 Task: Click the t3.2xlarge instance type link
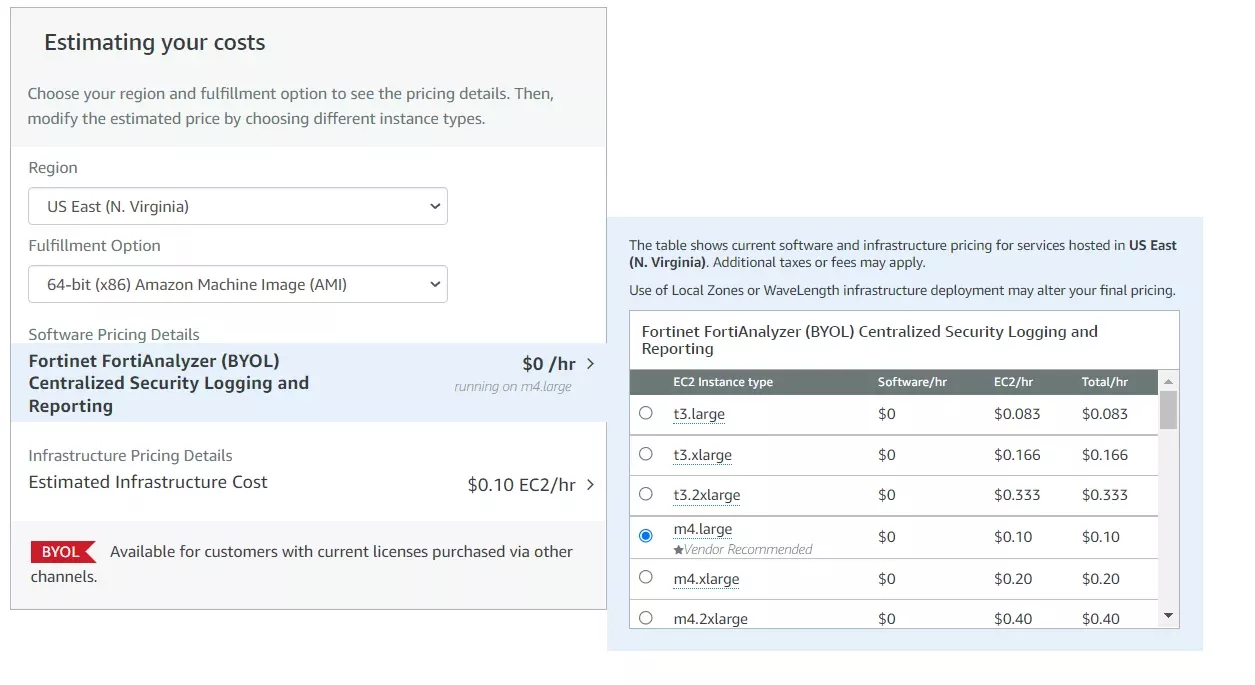(707, 495)
